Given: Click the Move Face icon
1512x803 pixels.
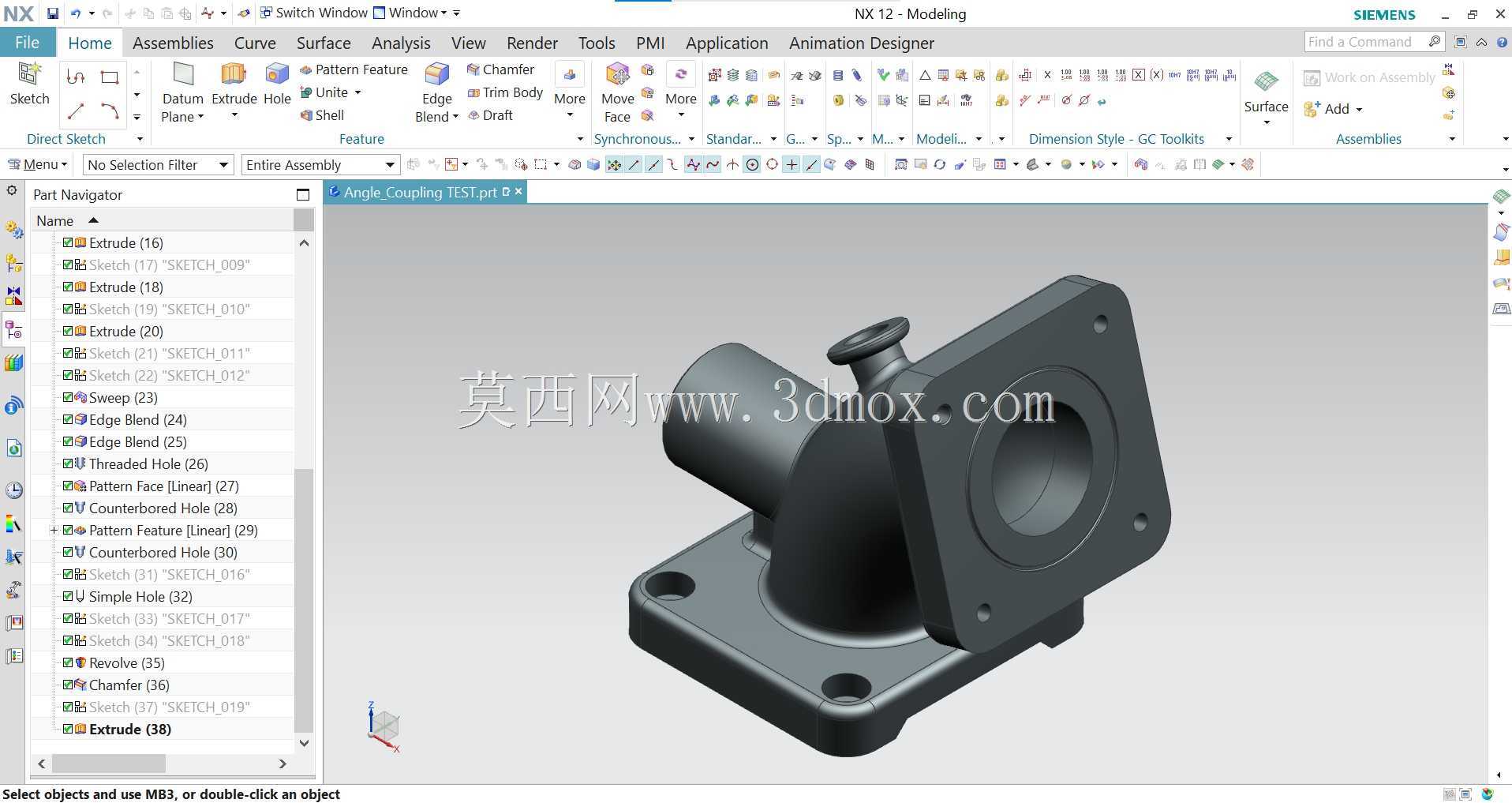Looking at the screenshot, I should pos(617,75).
